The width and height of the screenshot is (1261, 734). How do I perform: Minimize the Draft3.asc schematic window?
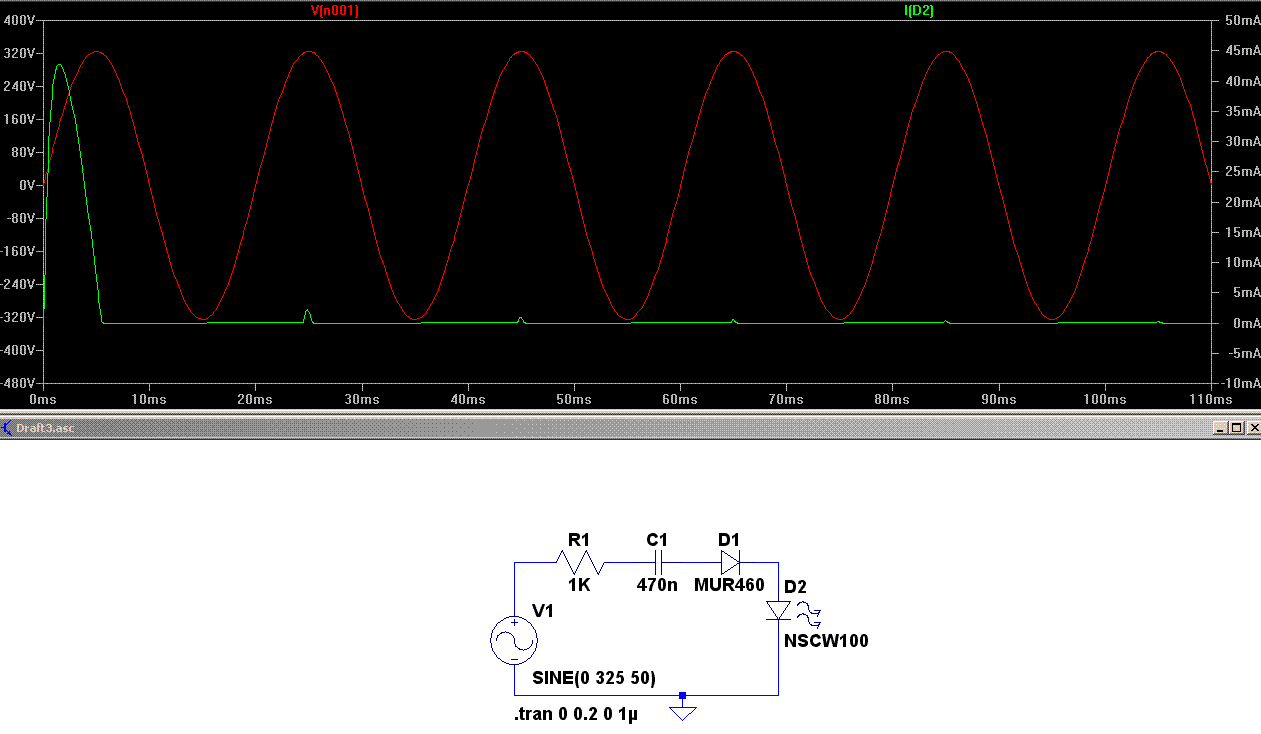pyautogui.click(x=1220, y=428)
